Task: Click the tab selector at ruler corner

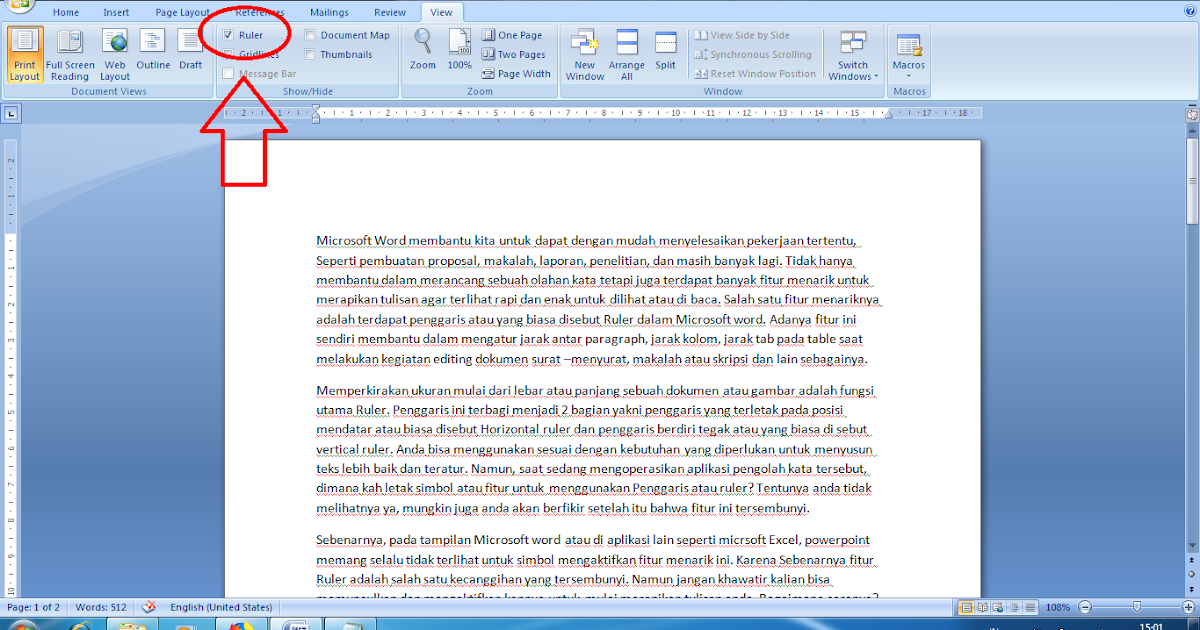Action: (11, 114)
